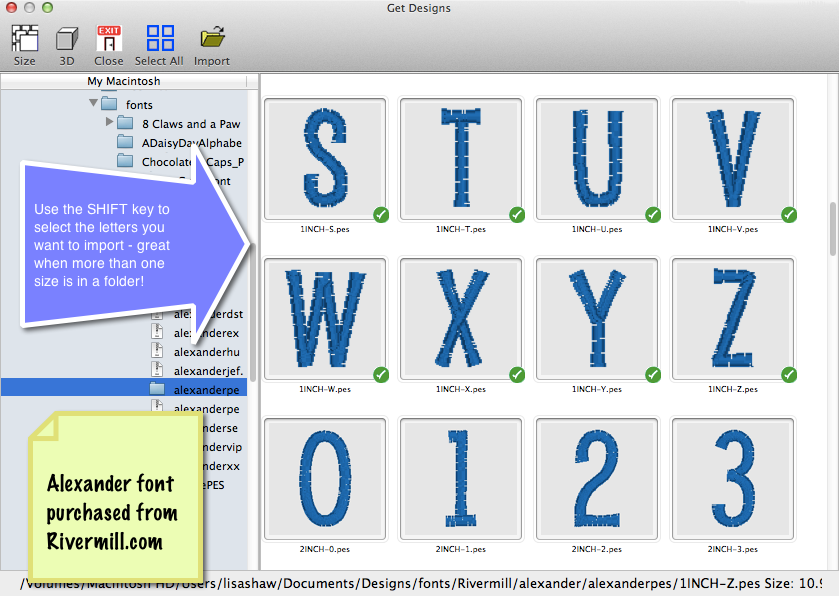Select the number 2 design thumbnail
This screenshot has height=596, width=839.
pyautogui.click(x=597, y=479)
